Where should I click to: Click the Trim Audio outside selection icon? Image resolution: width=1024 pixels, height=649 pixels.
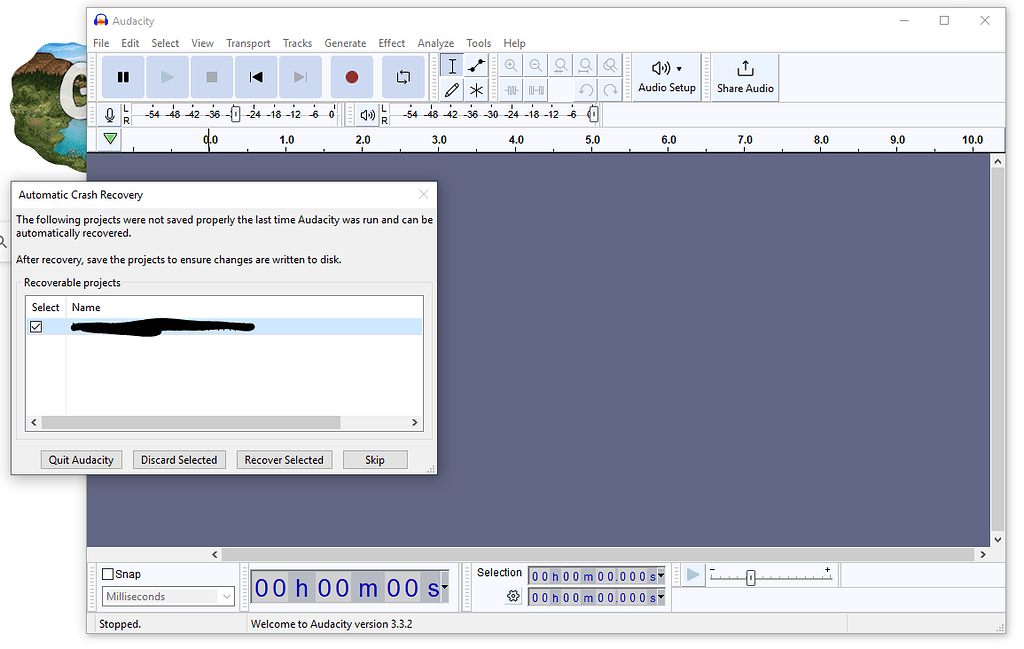click(x=511, y=89)
